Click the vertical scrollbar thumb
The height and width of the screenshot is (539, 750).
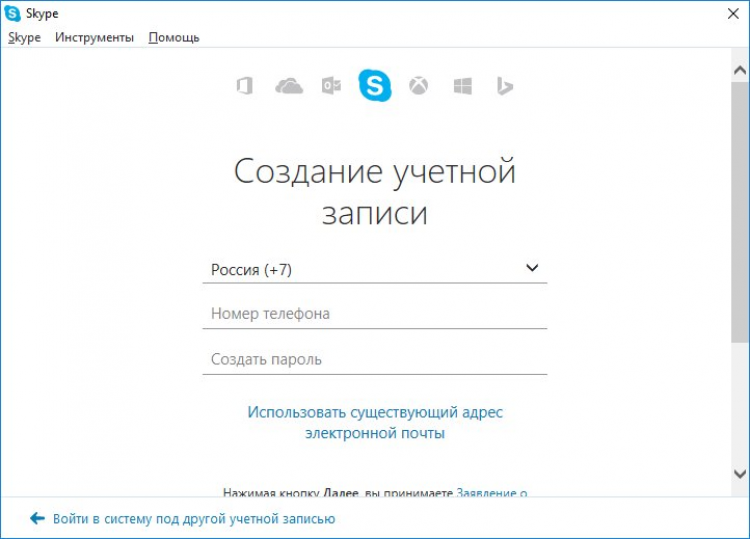click(740, 212)
